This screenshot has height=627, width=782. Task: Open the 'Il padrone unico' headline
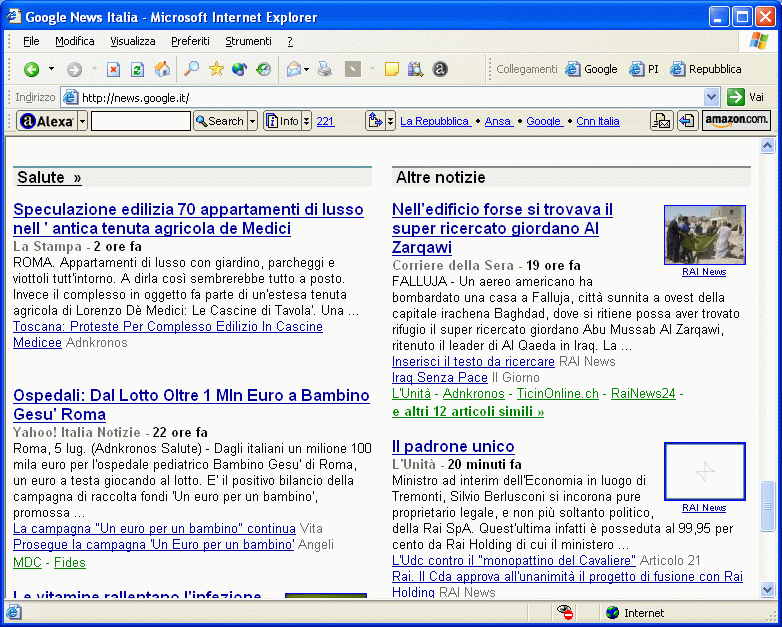(x=453, y=446)
